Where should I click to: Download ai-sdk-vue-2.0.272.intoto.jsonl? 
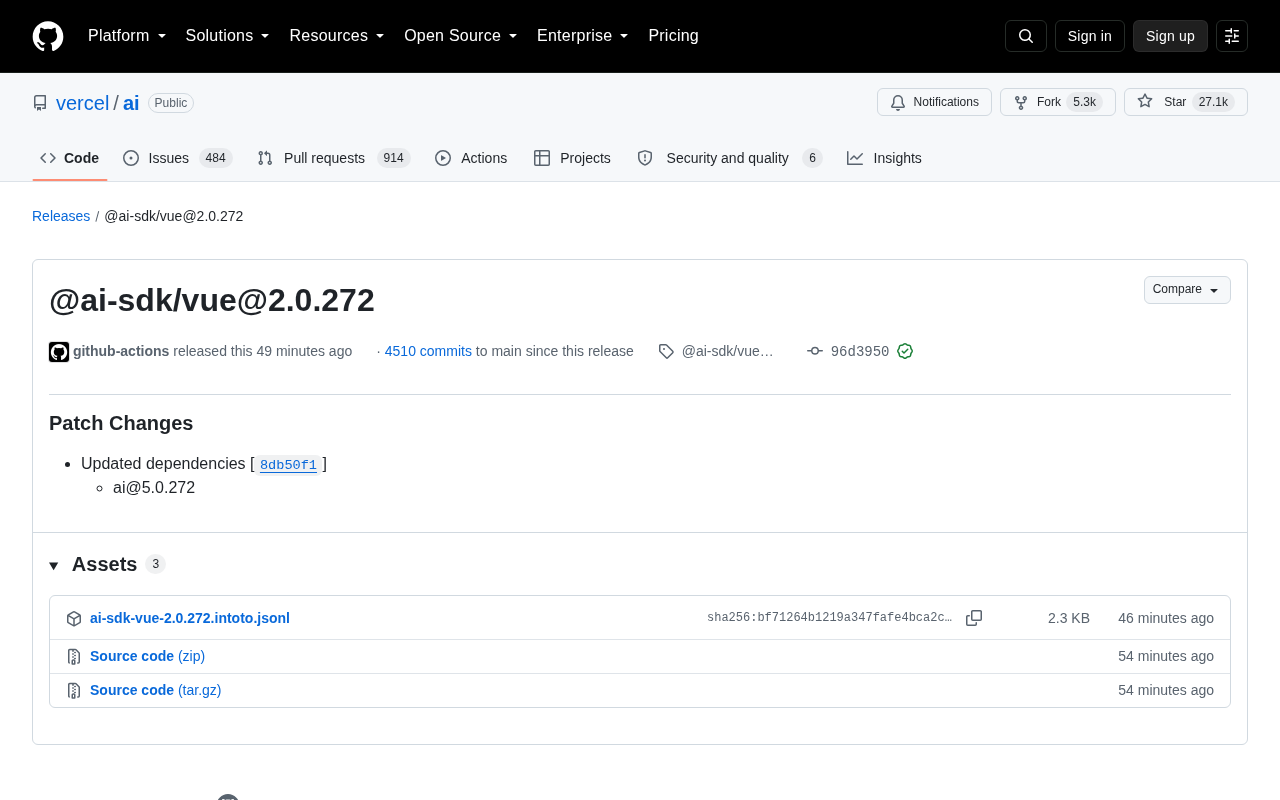tap(190, 618)
